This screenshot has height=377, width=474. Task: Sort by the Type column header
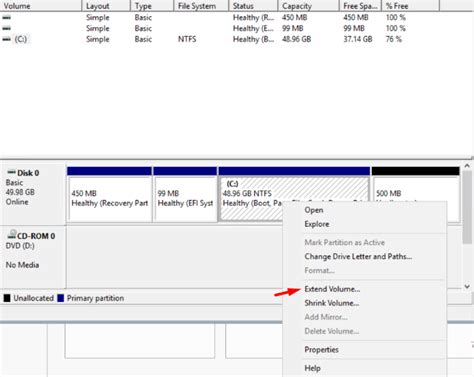(x=152, y=6)
